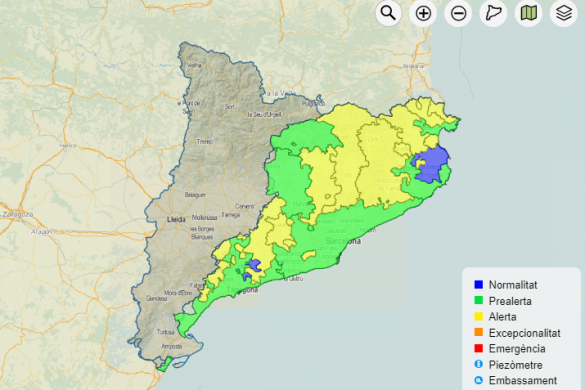Zoom out with the minus button
The height and width of the screenshot is (390, 585).
click(458, 13)
